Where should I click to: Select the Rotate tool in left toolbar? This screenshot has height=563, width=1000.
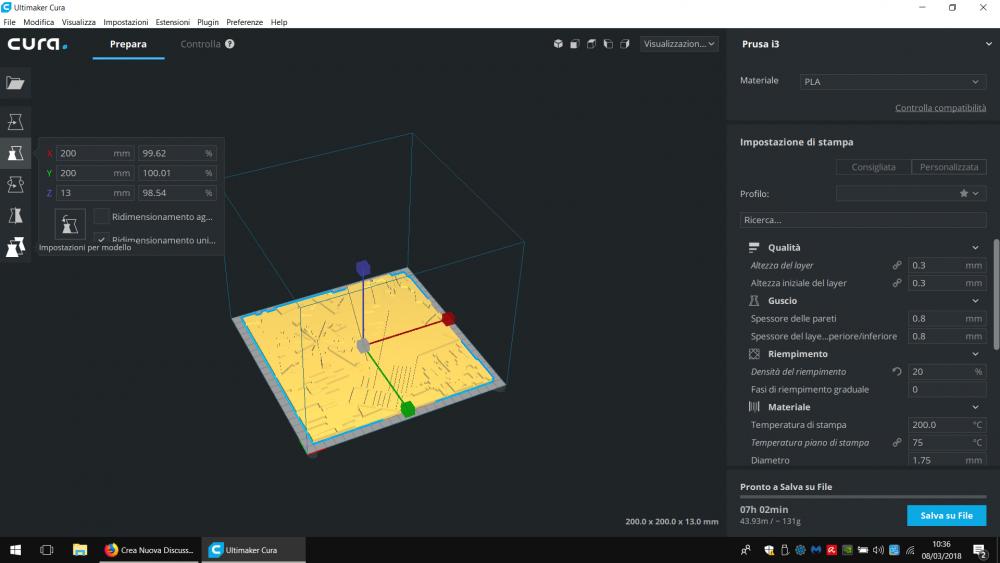point(15,184)
